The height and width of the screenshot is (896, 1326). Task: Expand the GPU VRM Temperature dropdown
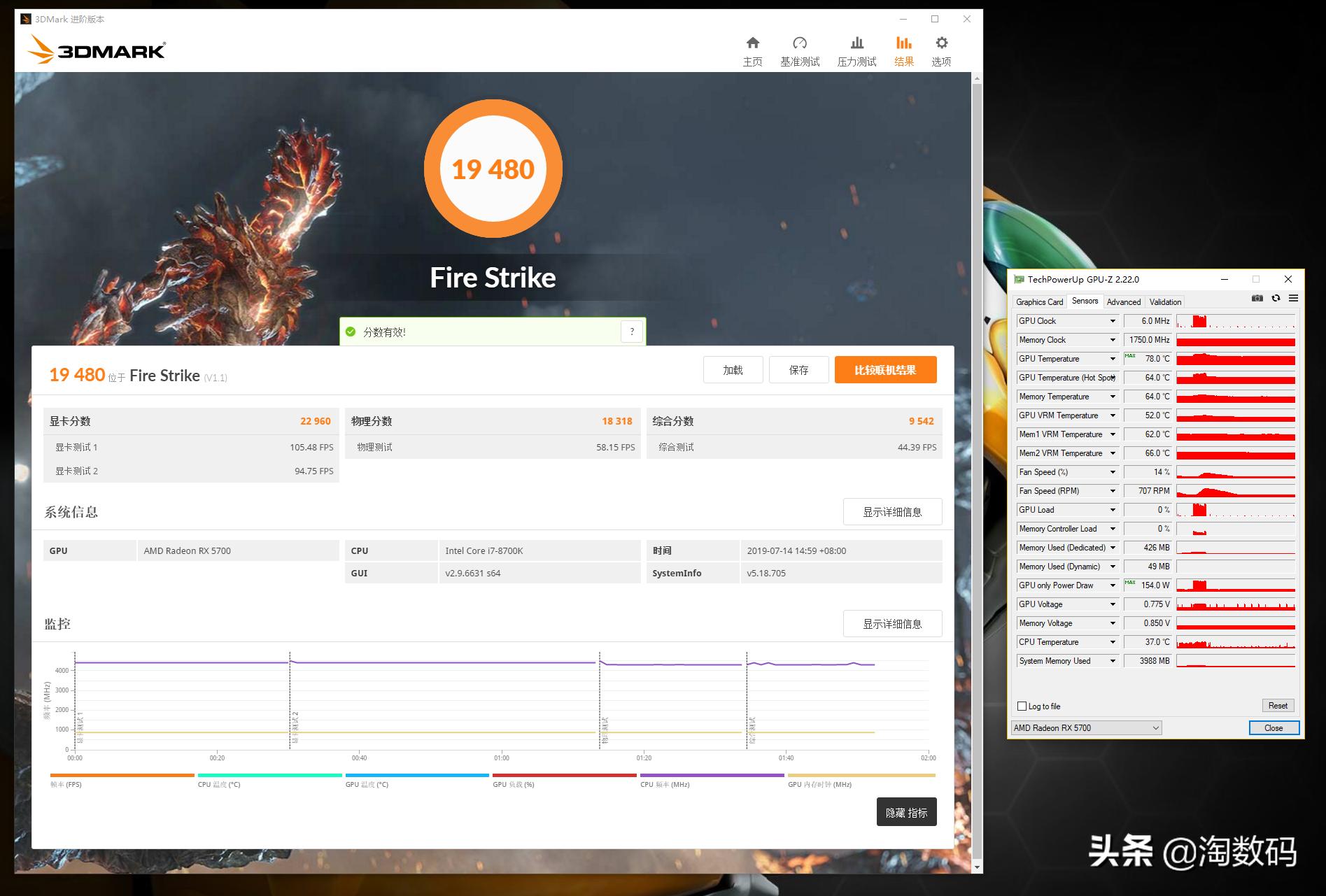coord(1113,415)
